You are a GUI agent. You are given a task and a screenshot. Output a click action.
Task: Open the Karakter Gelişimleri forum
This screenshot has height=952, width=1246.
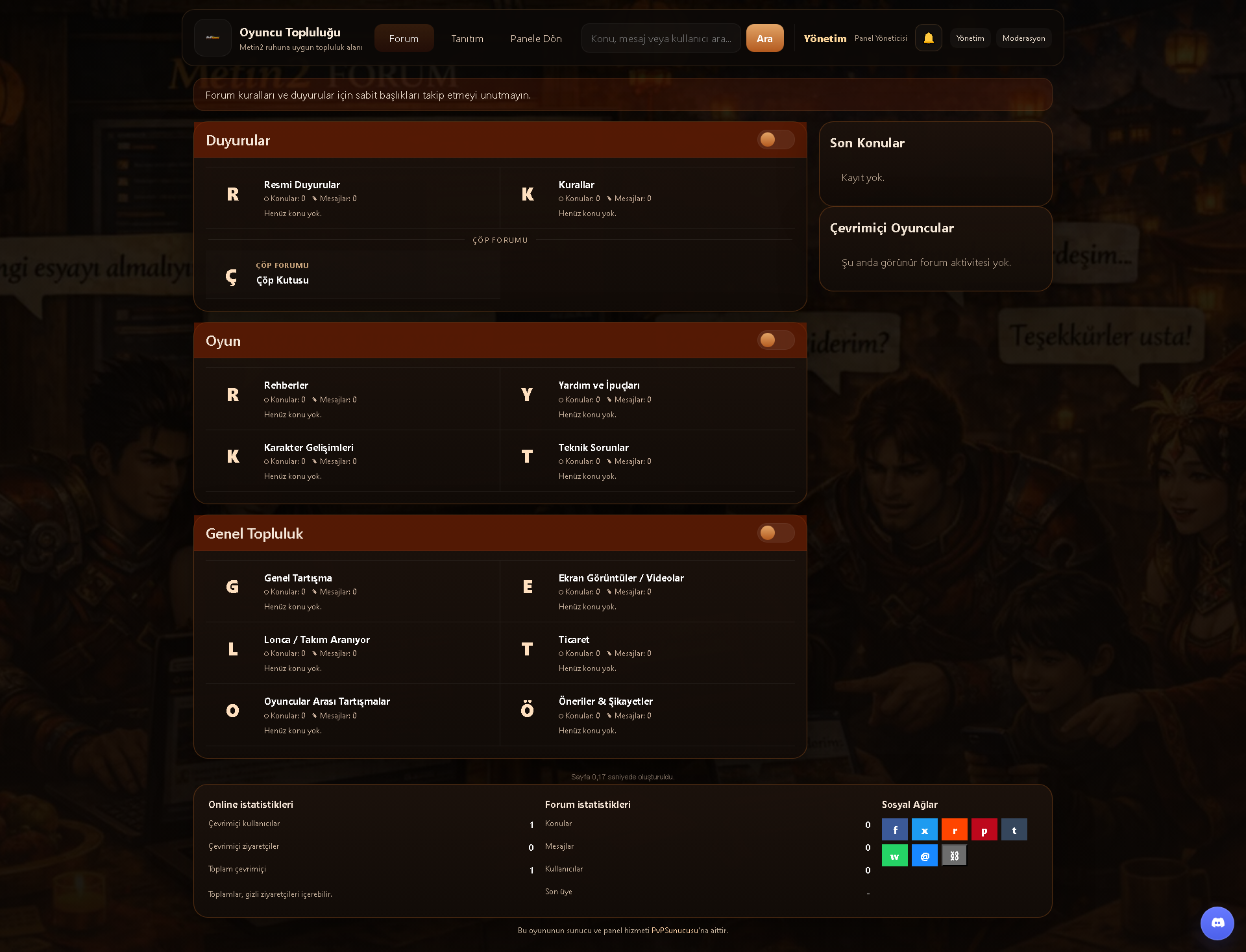[x=309, y=448]
